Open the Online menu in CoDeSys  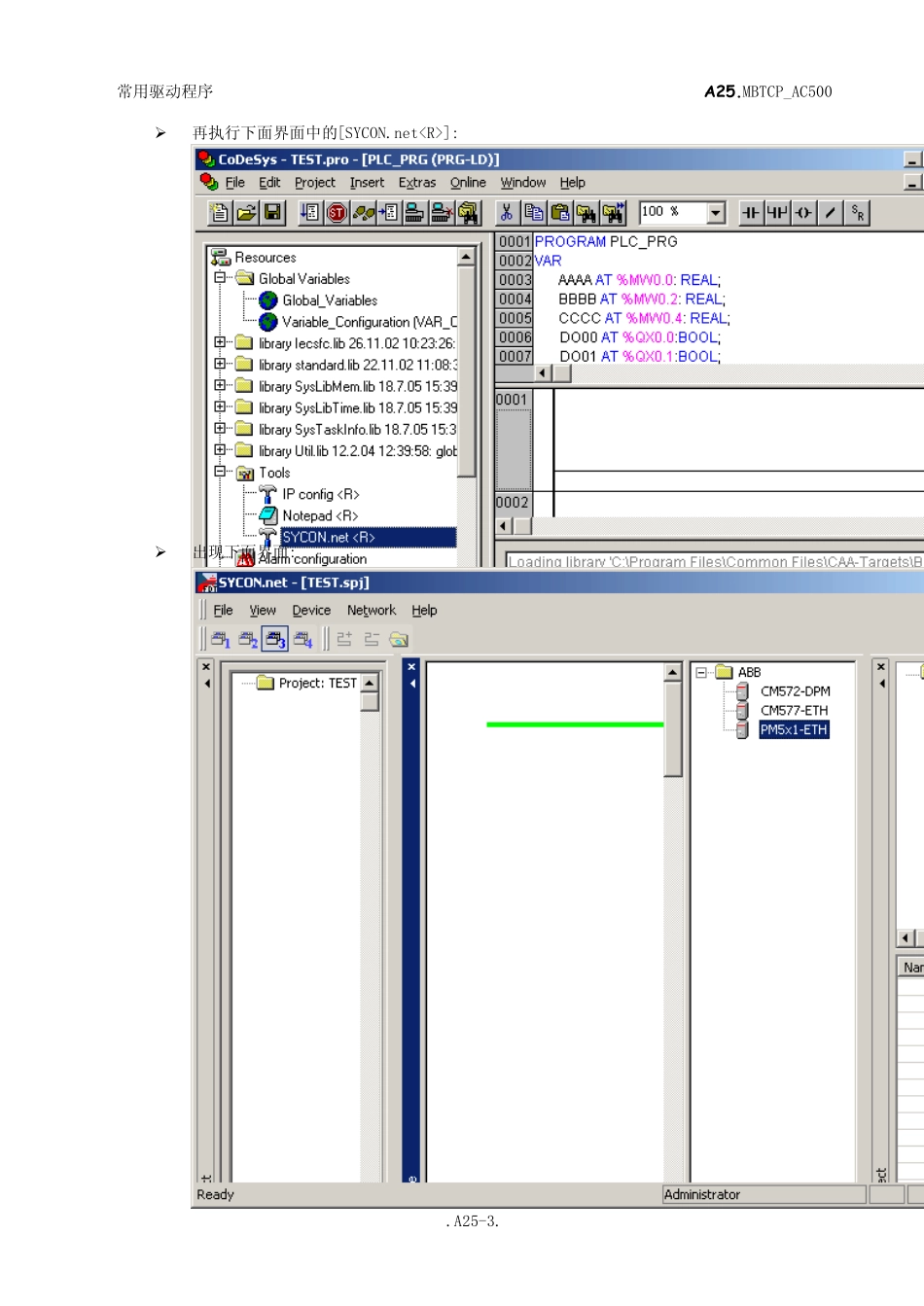467,183
